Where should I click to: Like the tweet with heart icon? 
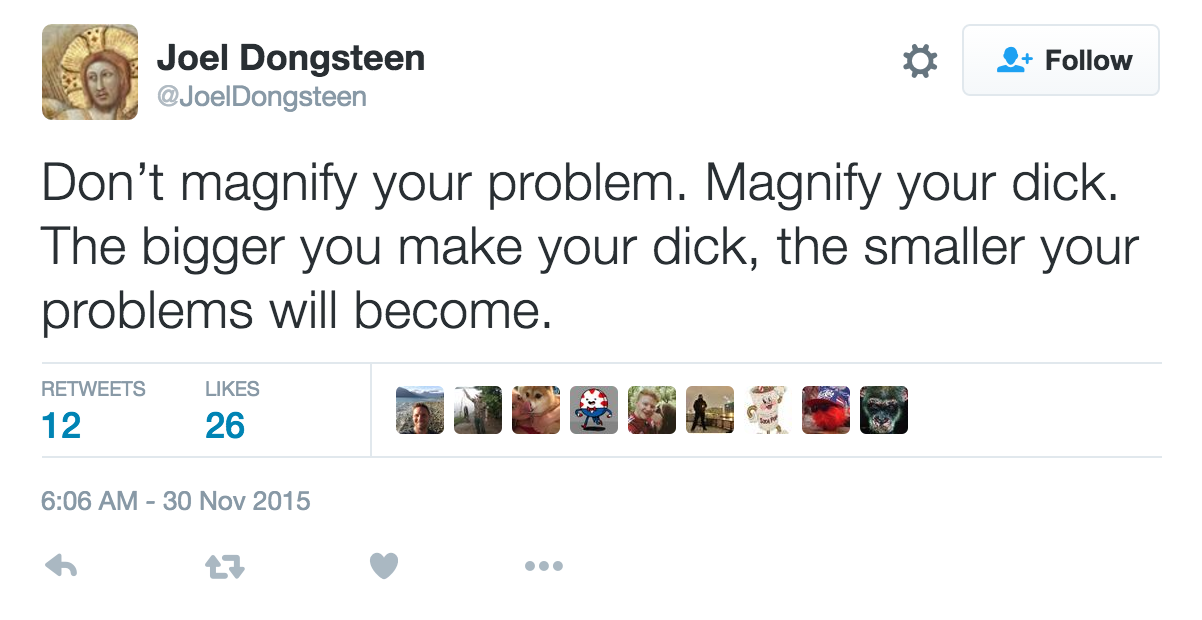[x=384, y=567]
